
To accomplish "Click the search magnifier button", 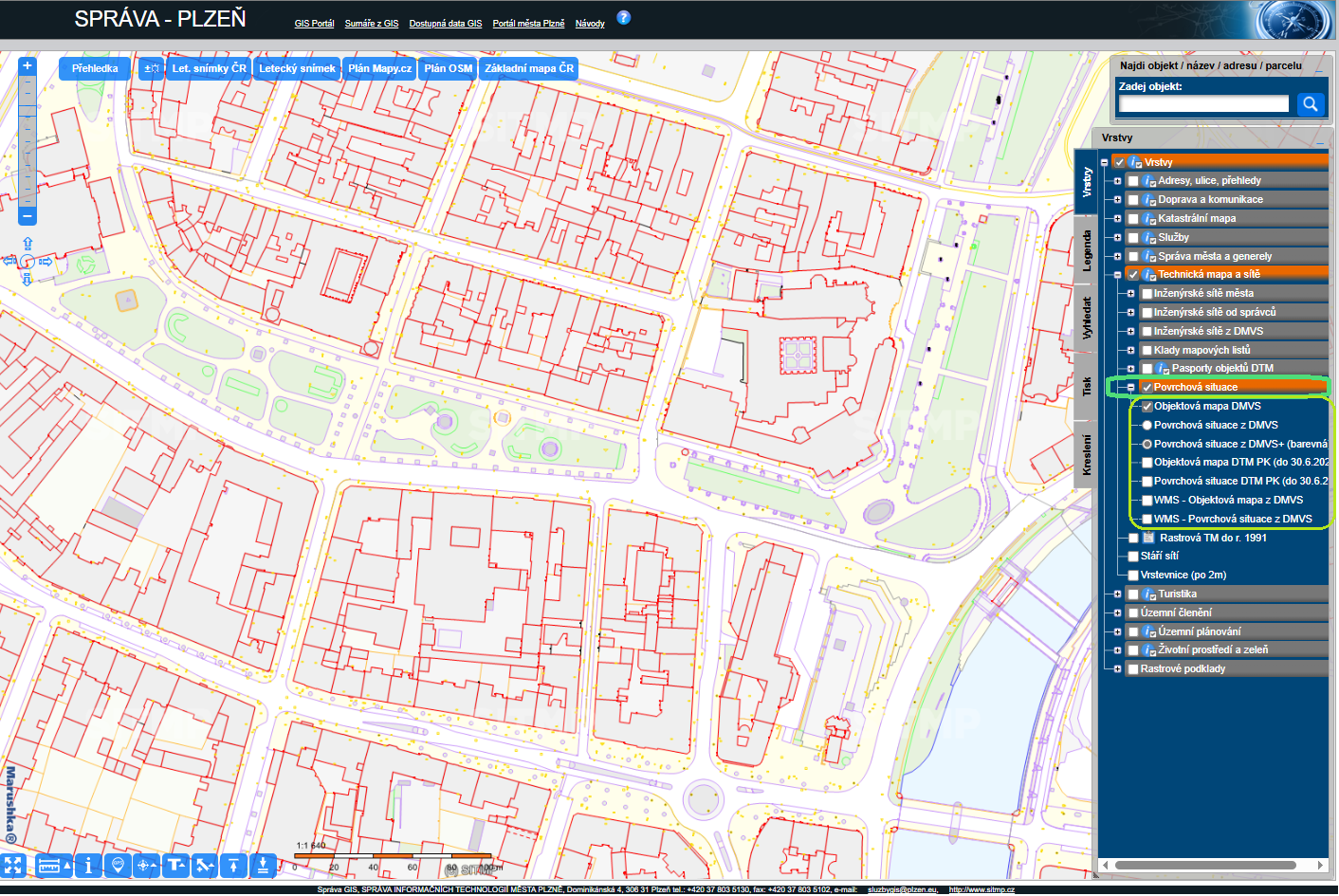I will pyautogui.click(x=1310, y=103).
